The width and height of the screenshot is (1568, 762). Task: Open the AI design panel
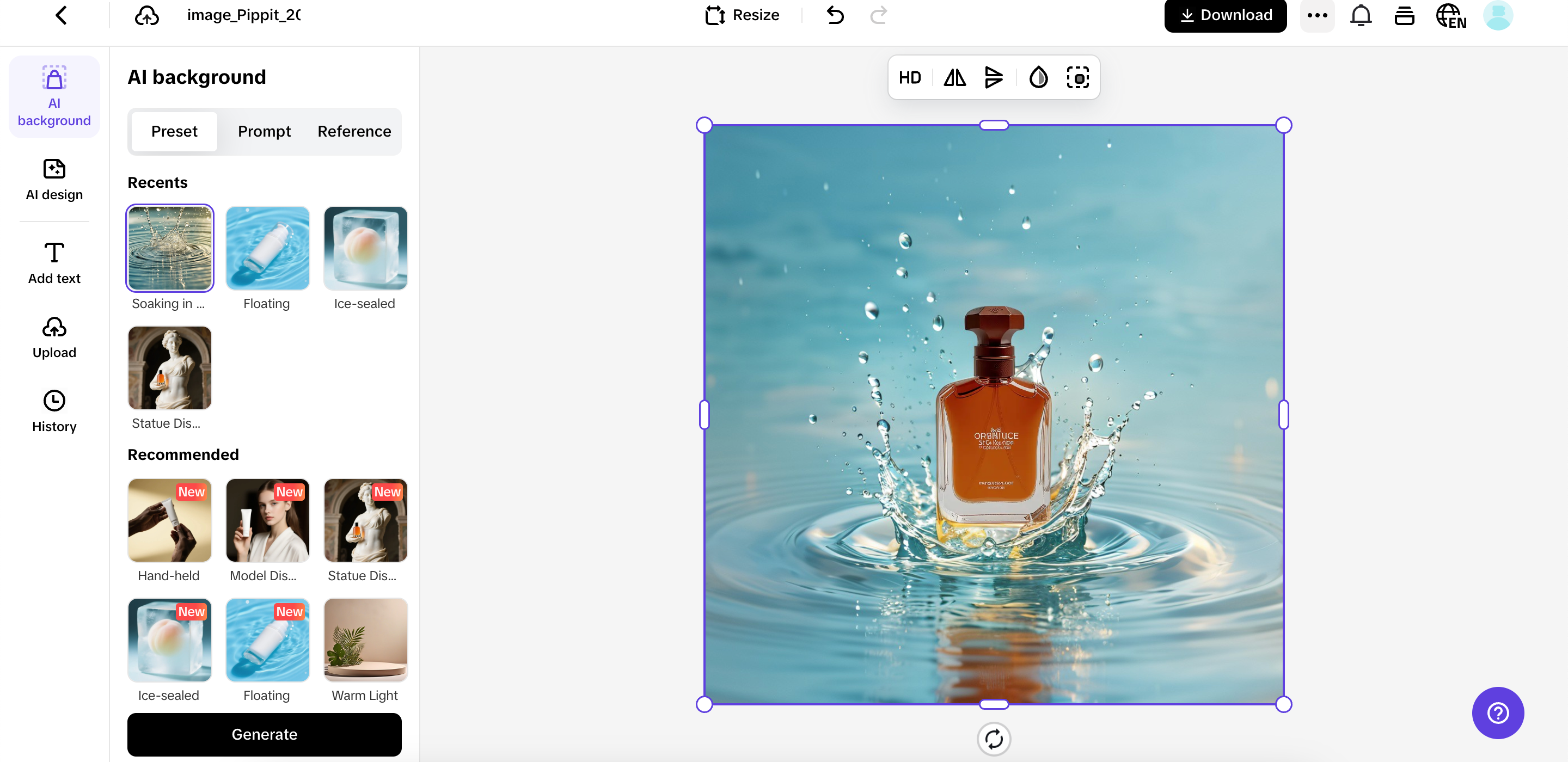pyautogui.click(x=53, y=180)
